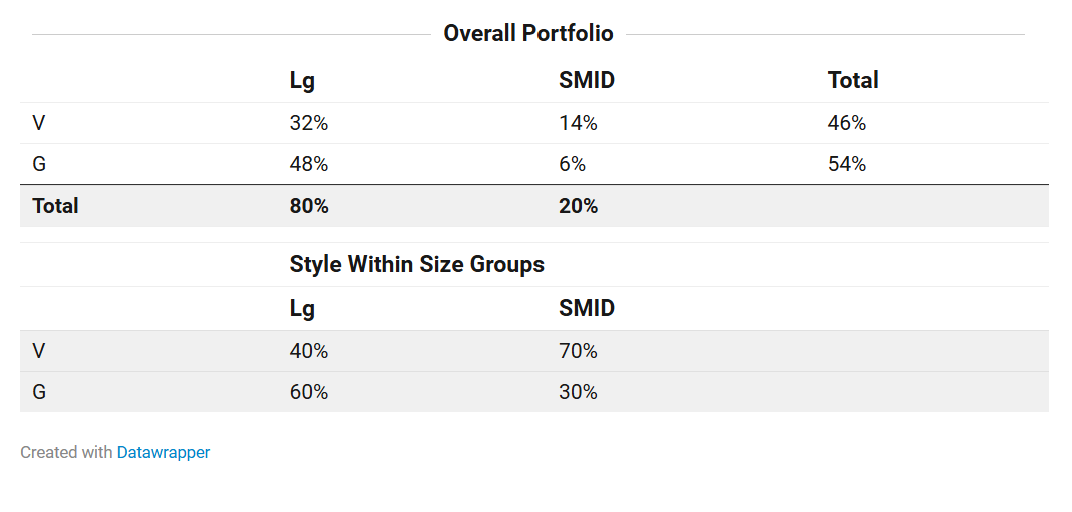This screenshot has width=1072, height=512.
Task: Click the bold 80% cell
Action: pos(309,206)
